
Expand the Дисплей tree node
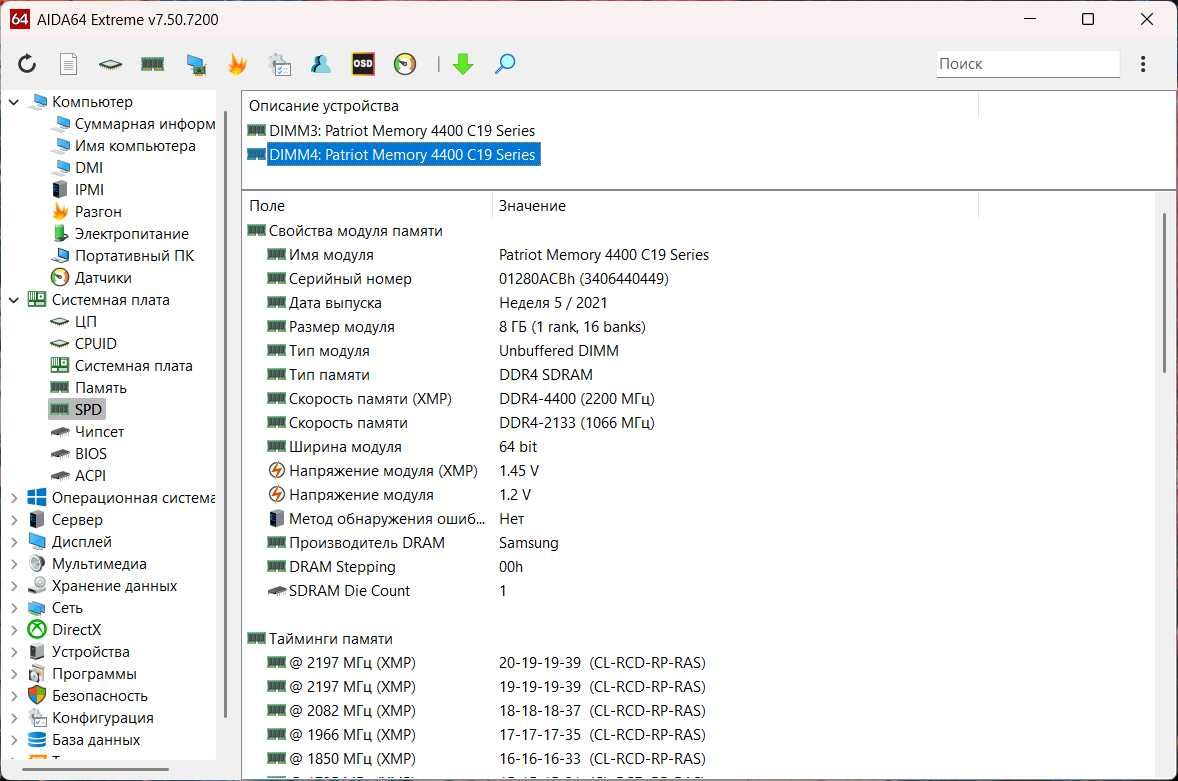[x=14, y=541]
